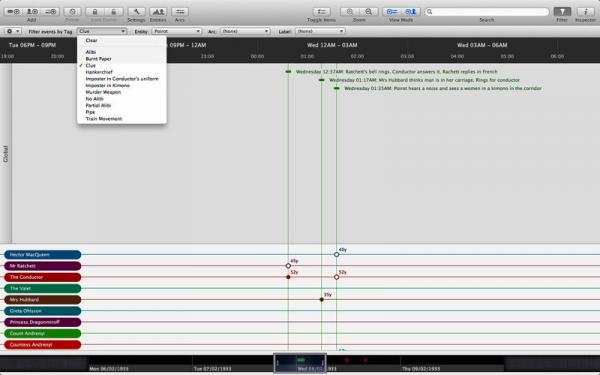The width and height of the screenshot is (600, 375).
Task: Switch to the first View Mode option
Action: coord(391,12)
